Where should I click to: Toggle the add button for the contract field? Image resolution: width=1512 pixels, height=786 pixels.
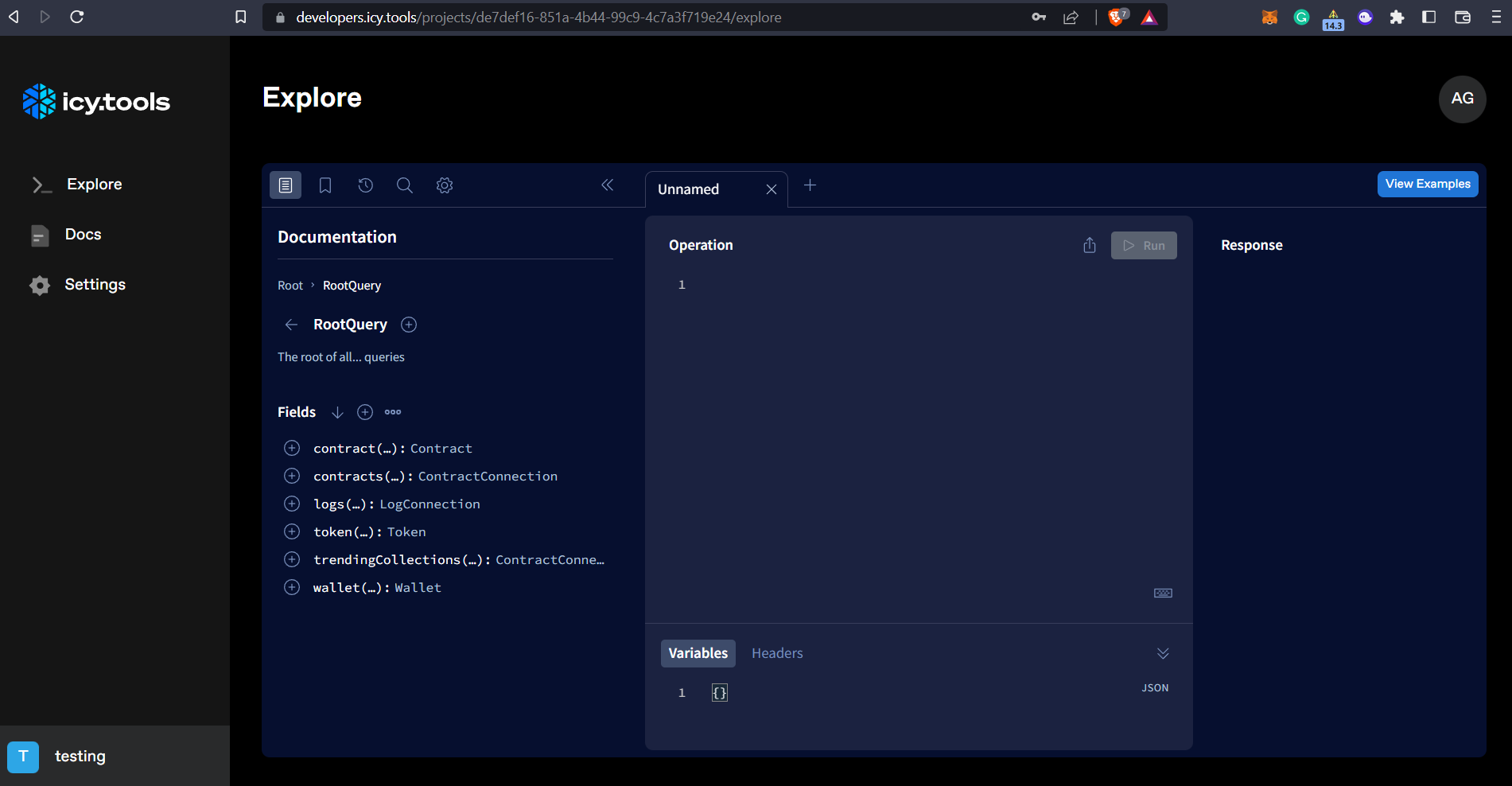292,448
